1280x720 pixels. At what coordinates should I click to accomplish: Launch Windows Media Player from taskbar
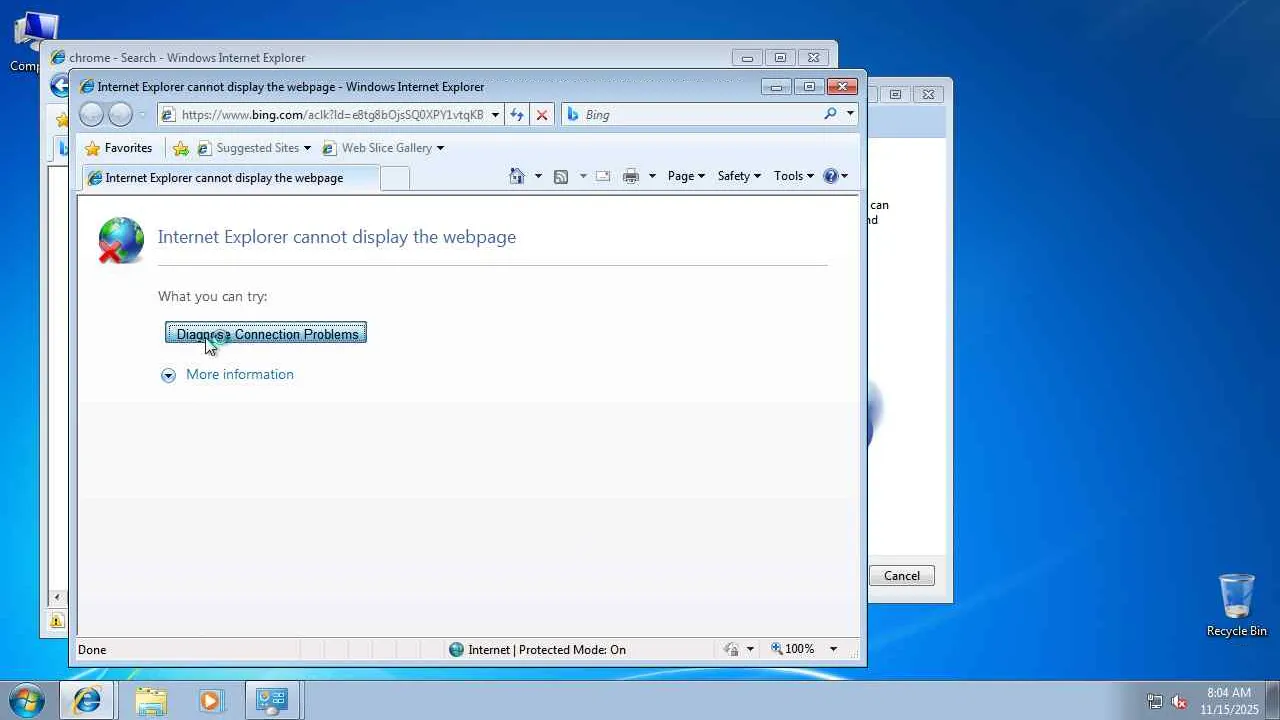tap(210, 700)
